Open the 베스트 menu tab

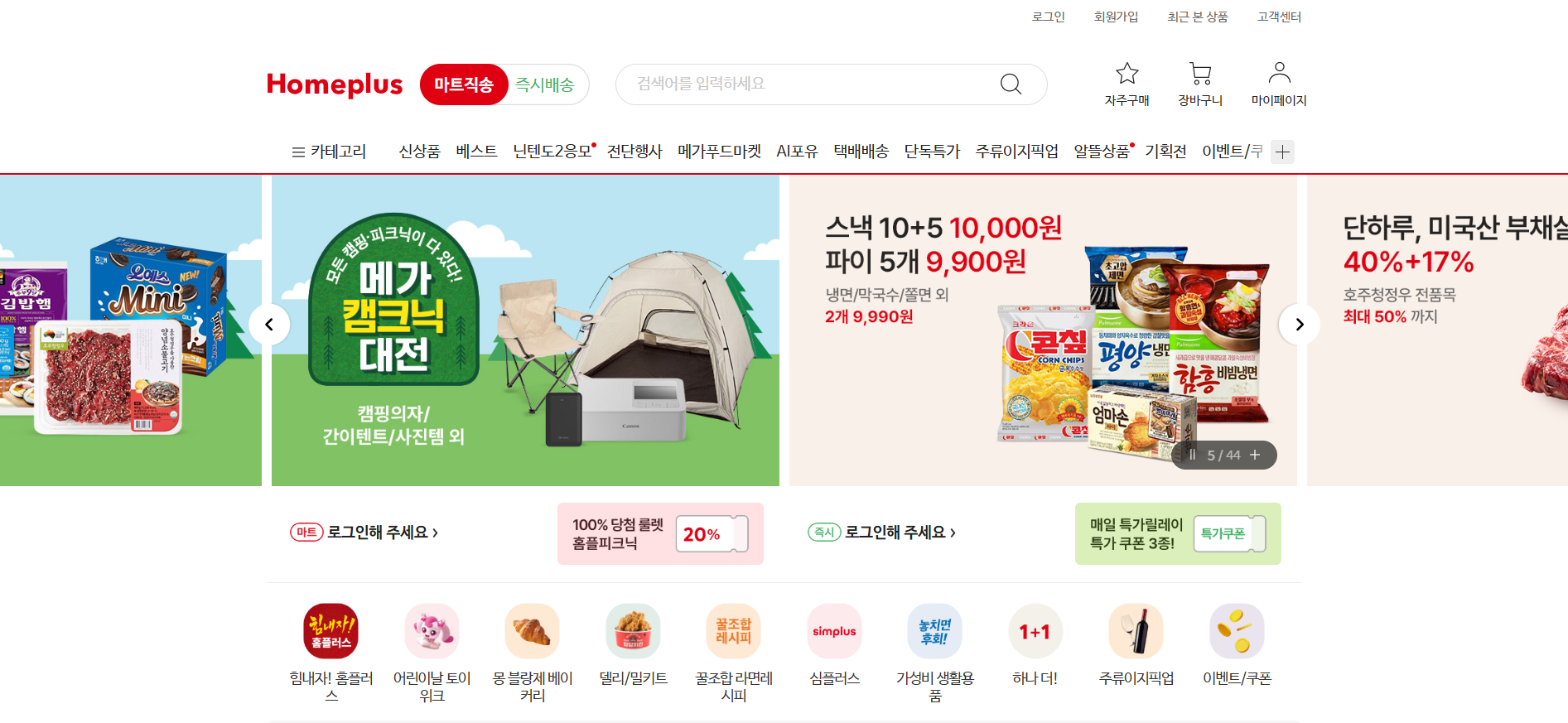pyautogui.click(x=476, y=152)
